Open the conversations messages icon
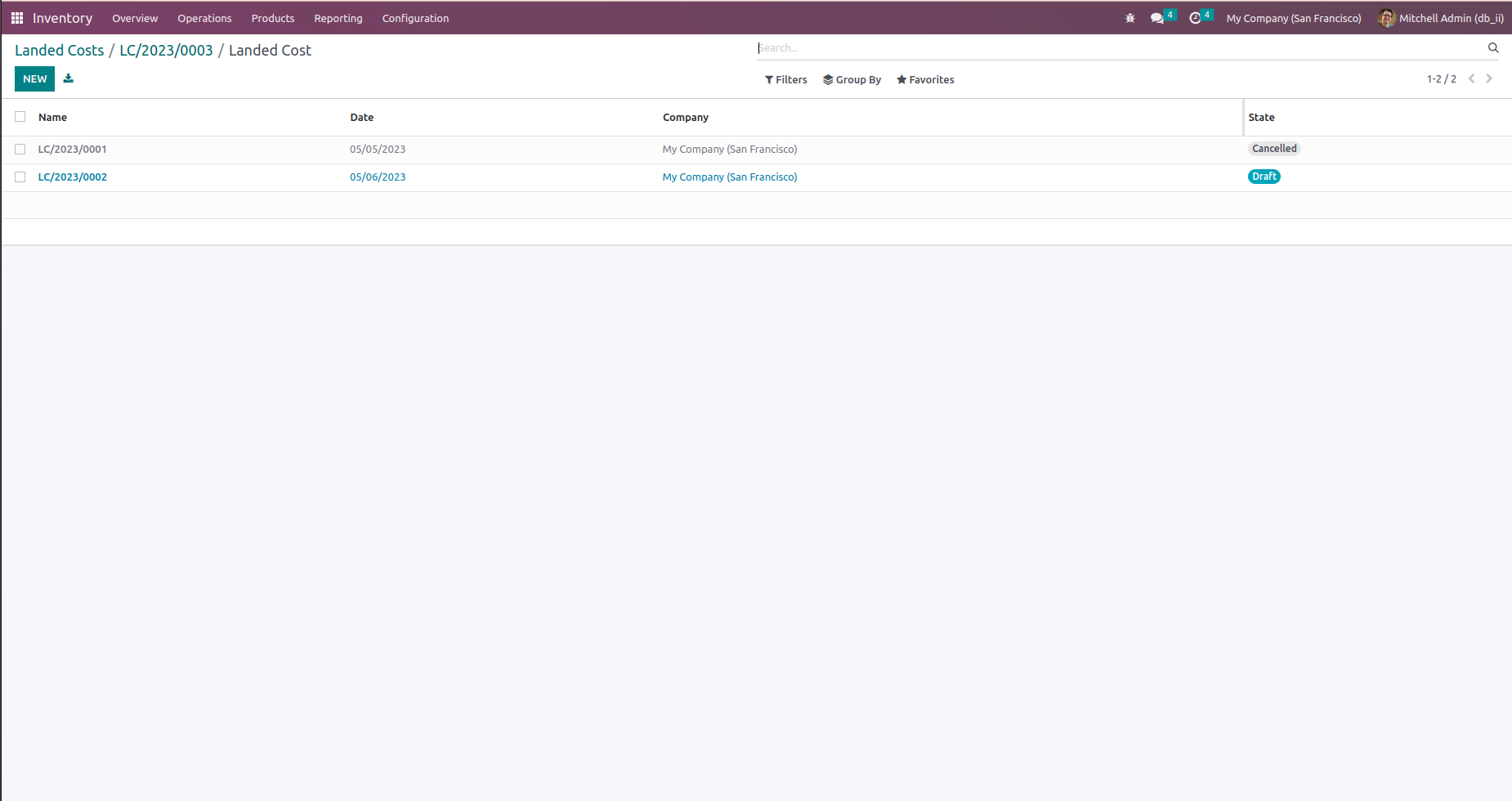The height and width of the screenshot is (801, 1512). tap(1157, 18)
